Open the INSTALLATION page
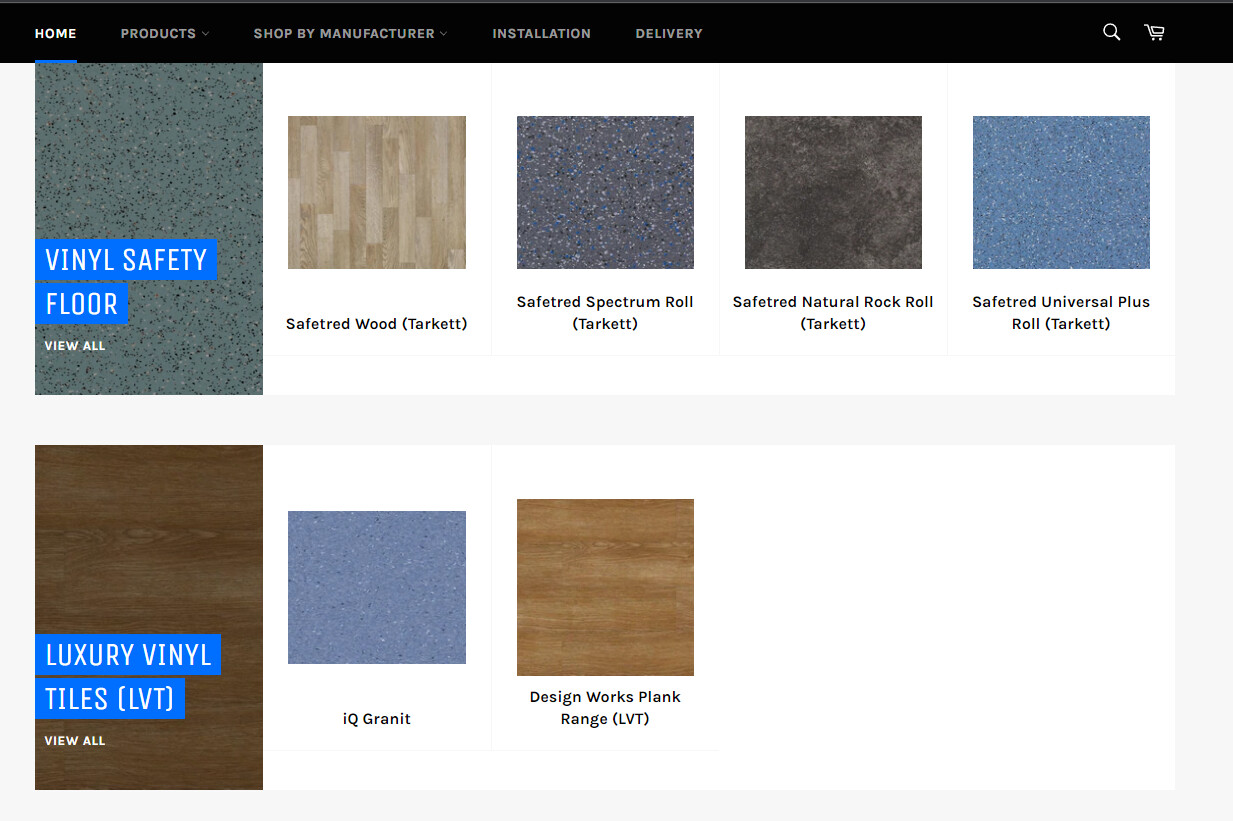 click(541, 33)
